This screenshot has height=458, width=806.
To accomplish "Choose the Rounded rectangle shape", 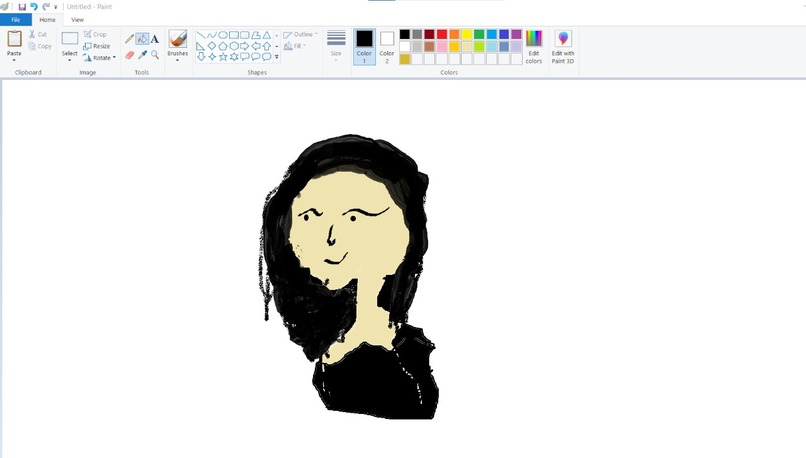I will coord(245,35).
